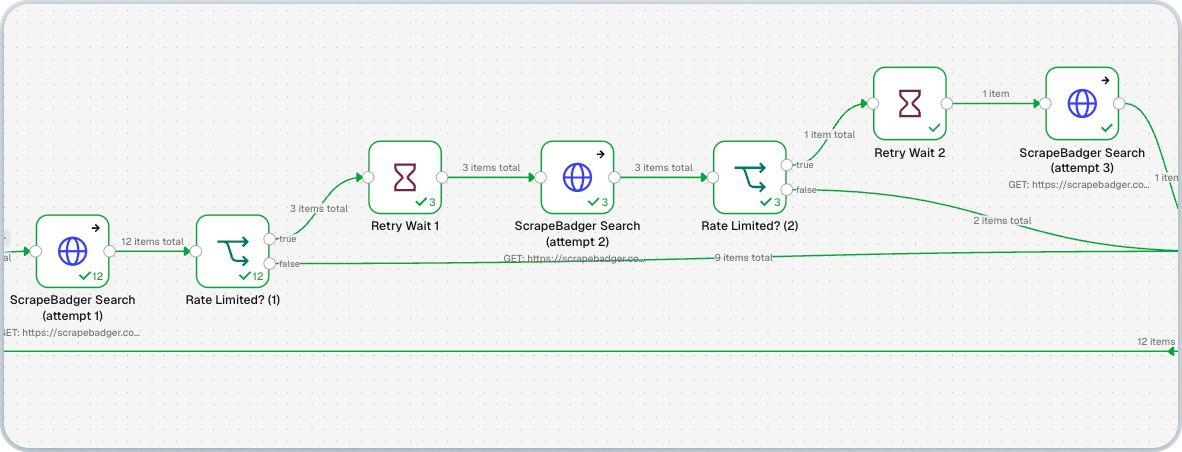Image resolution: width=1182 pixels, height=452 pixels.
Task: Click output connector of ScrapeBadger Search (attempt 1)
Action: click(110, 251)
